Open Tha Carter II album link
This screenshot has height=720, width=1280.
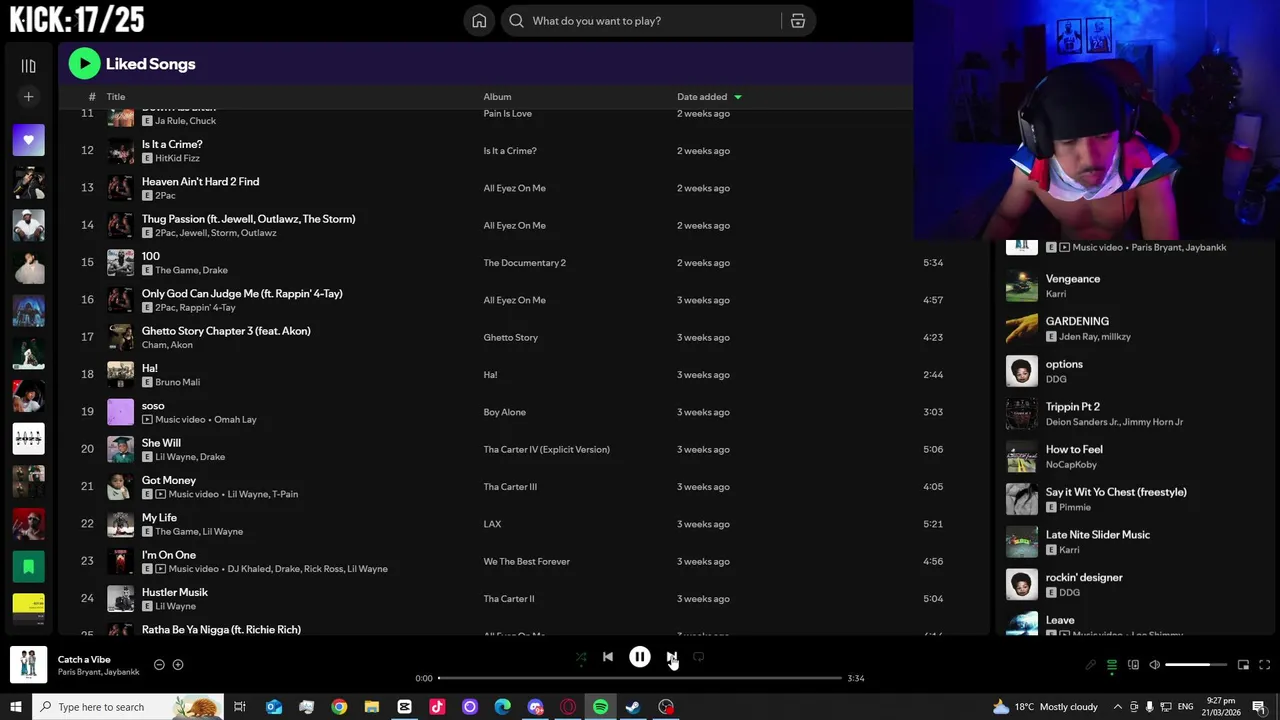click(x=509, y=599)
